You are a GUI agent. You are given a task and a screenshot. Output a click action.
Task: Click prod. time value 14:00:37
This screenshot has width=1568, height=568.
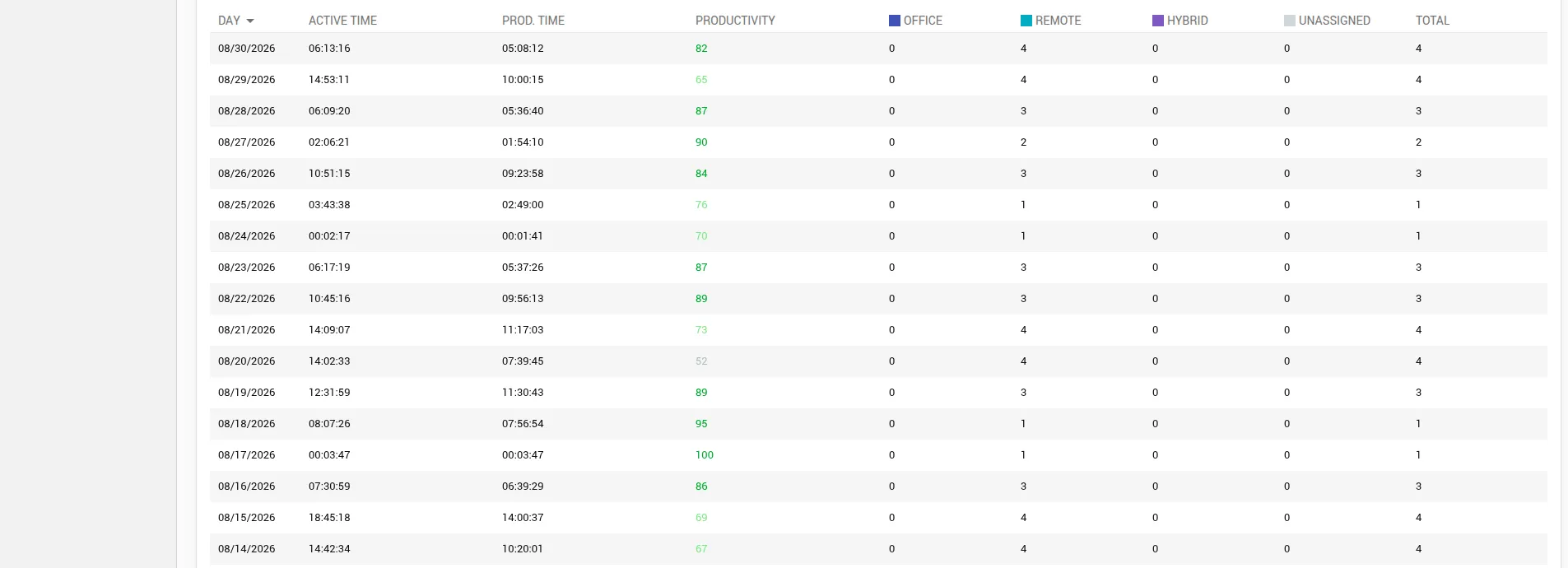pos(523,518)
